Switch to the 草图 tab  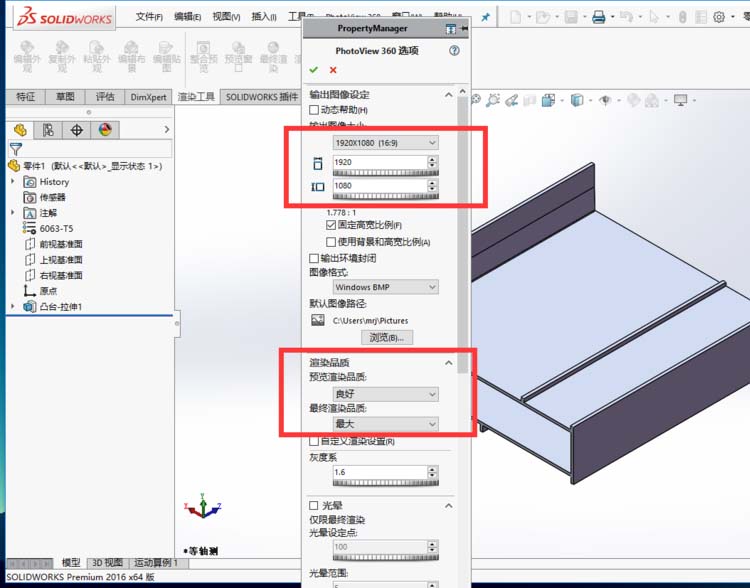click(65, 97)
